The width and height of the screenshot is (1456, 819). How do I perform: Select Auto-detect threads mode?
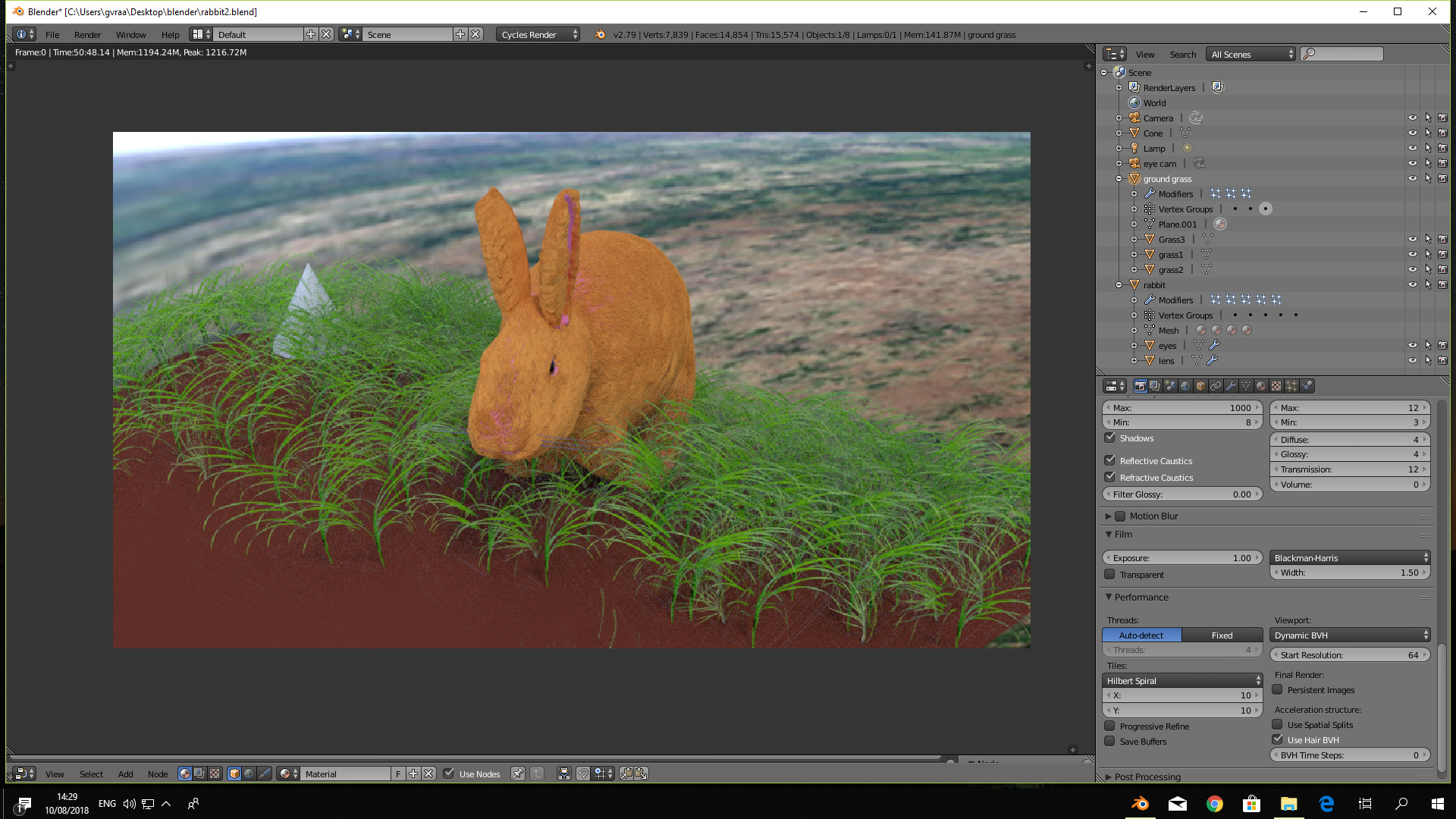pyautogui.click(x=1141, y=635)
